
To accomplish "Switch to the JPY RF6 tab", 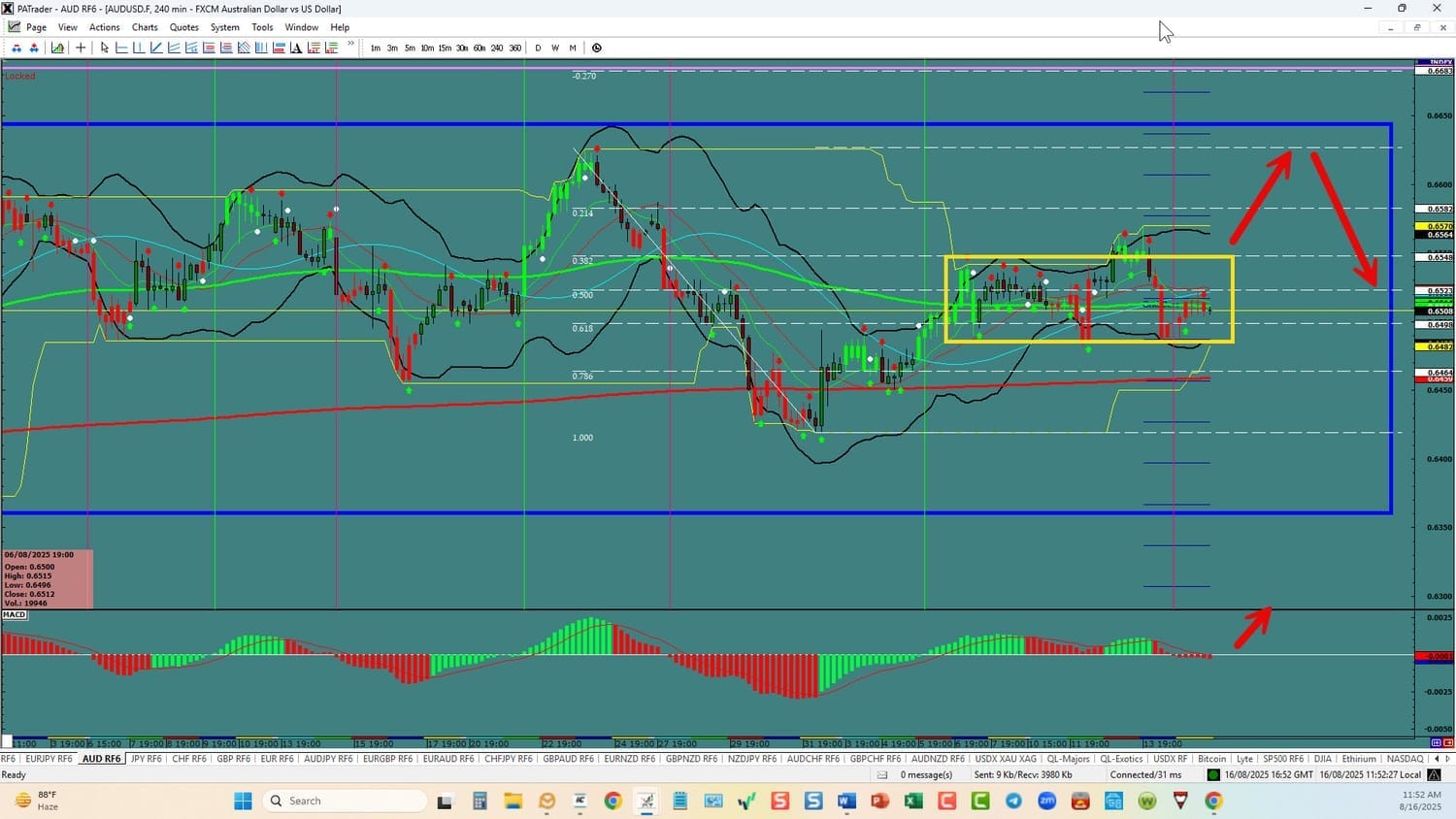I will [x=147, y=759].
